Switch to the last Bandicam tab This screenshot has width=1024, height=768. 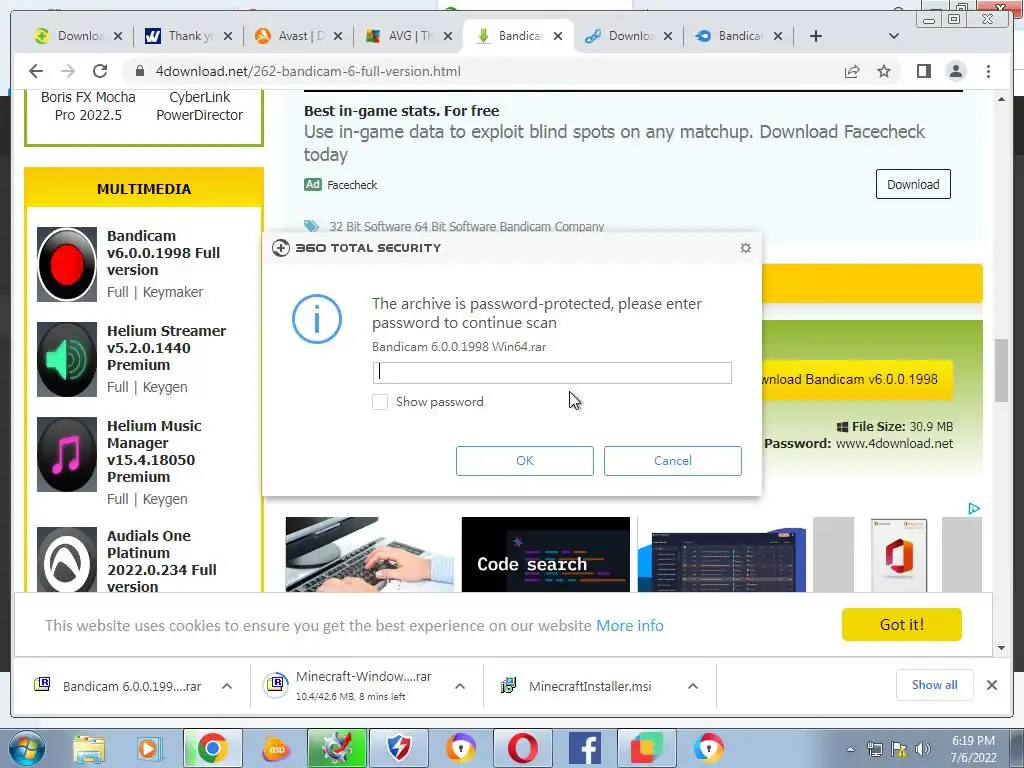[x=739, y=36]
